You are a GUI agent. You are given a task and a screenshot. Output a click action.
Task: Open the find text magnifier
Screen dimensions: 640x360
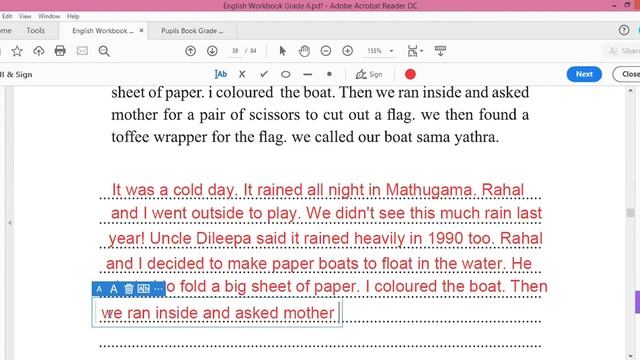pyautogui.click(x=104, y=51)
